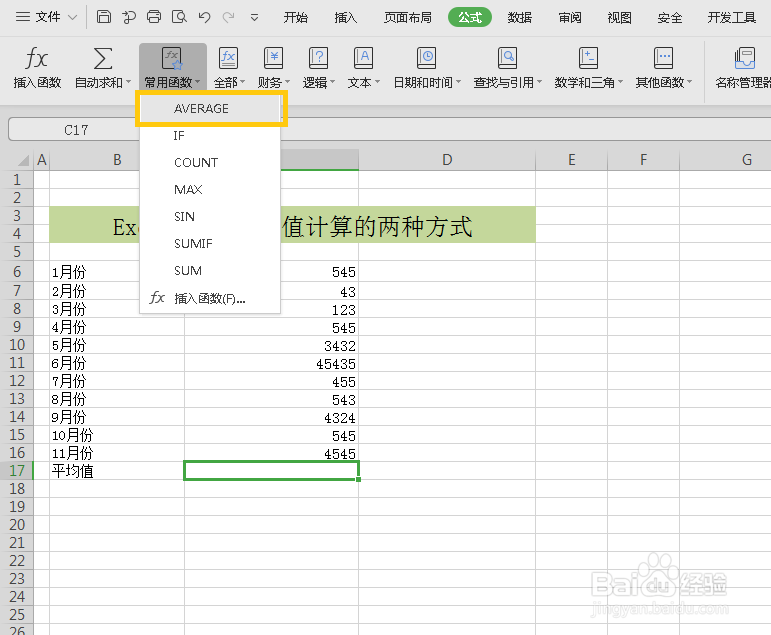
Task: Switch to the 页面布局 tab
Action: tap(408, 18)
